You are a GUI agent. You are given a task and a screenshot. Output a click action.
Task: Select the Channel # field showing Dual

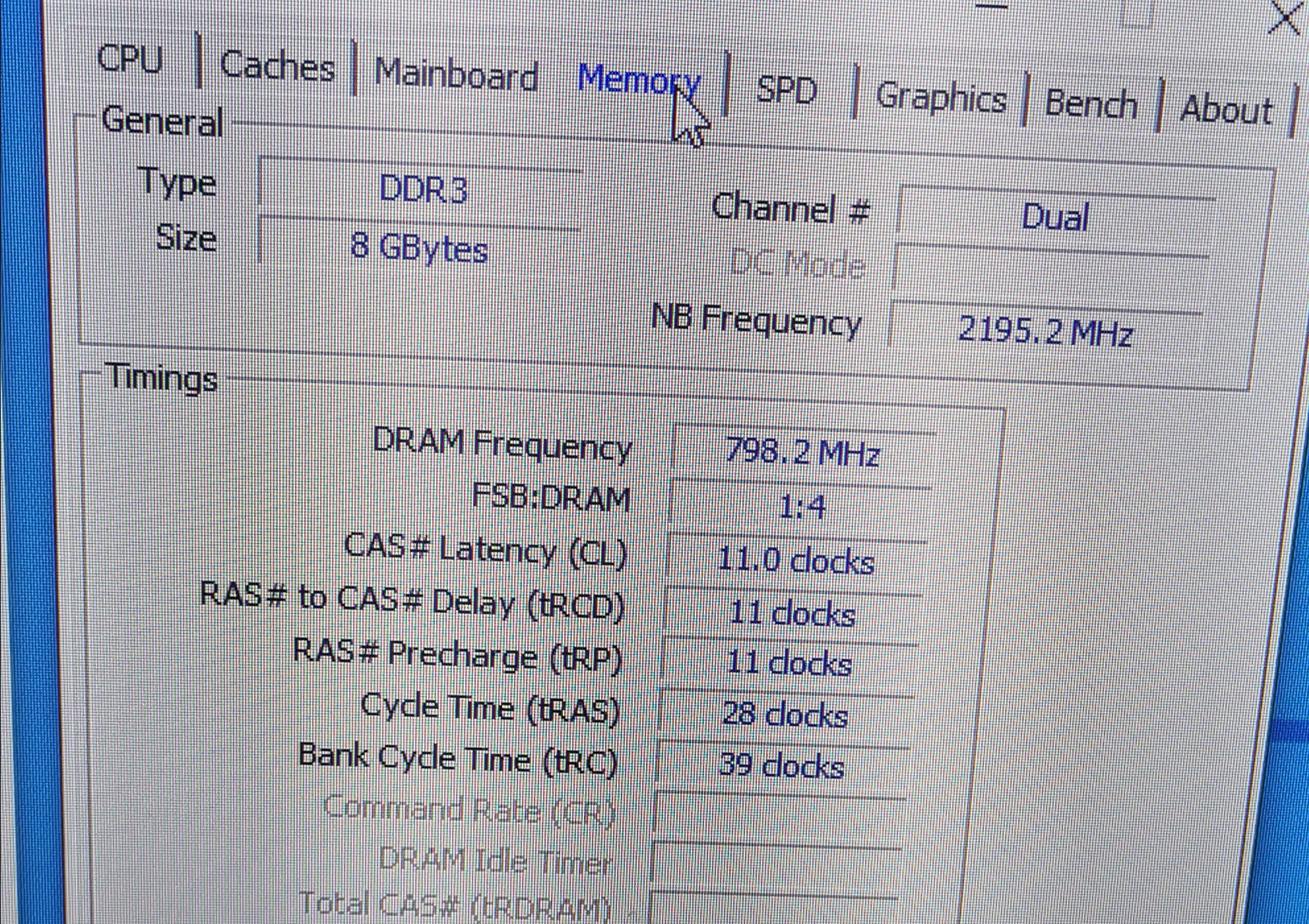[1054, 217]
